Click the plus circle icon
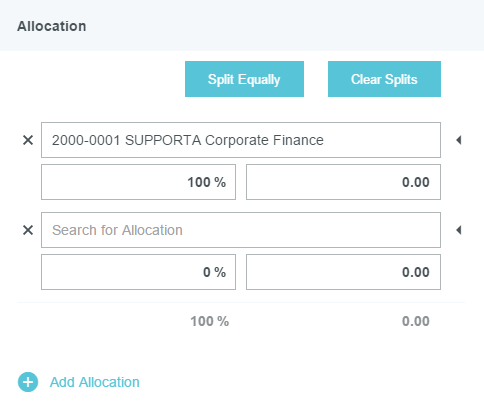This screenshot has height=414, width=484. tap(28, 382)
